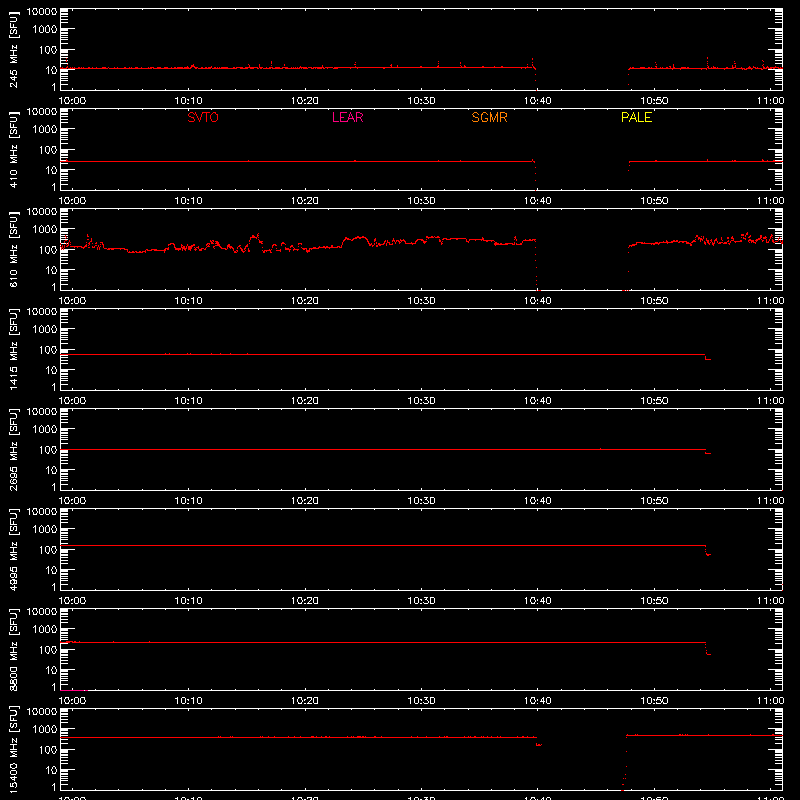Image resolution: width=800 pixels, height=800 pixels.
Task: Select the '4995 MHz [SFU]' axis title
Action: [13, 549]
